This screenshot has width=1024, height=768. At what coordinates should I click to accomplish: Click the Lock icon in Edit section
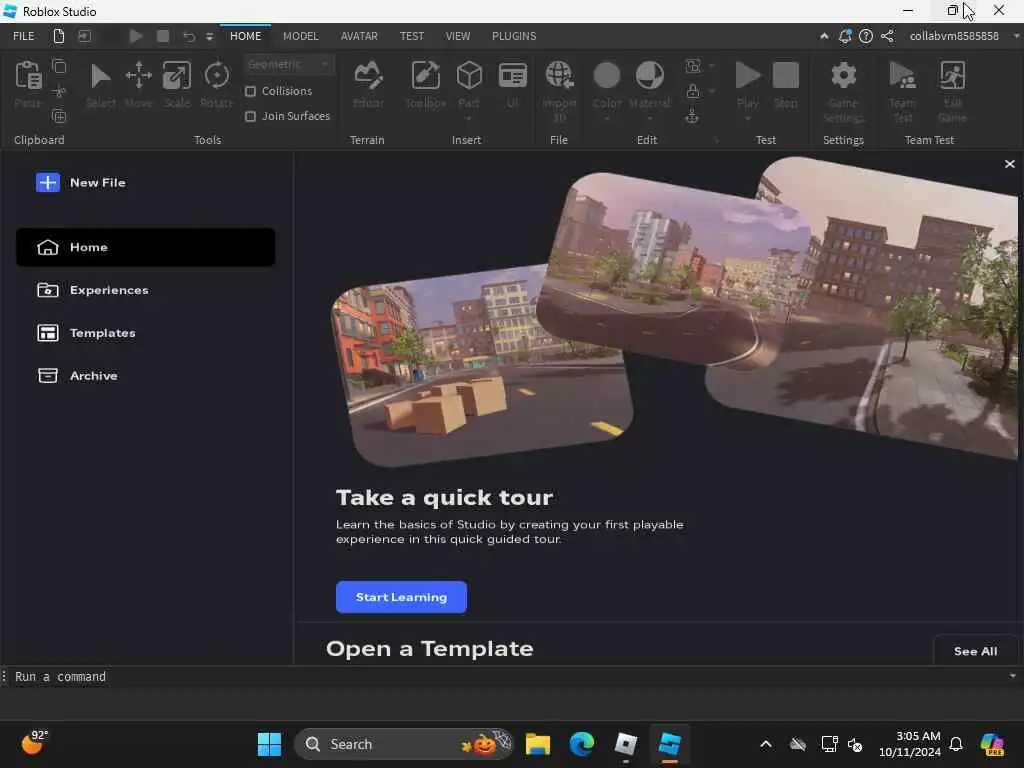pyautogui.click(x=693, y=91)
